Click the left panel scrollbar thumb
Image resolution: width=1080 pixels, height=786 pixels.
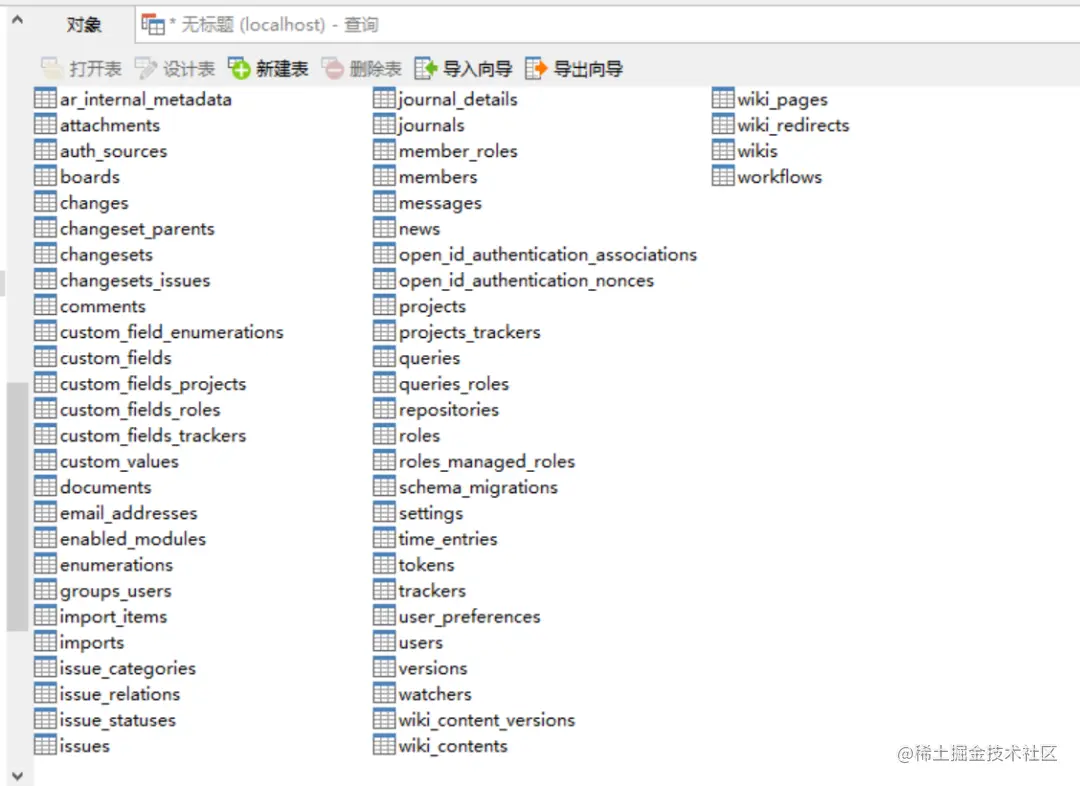pos(17,506)
